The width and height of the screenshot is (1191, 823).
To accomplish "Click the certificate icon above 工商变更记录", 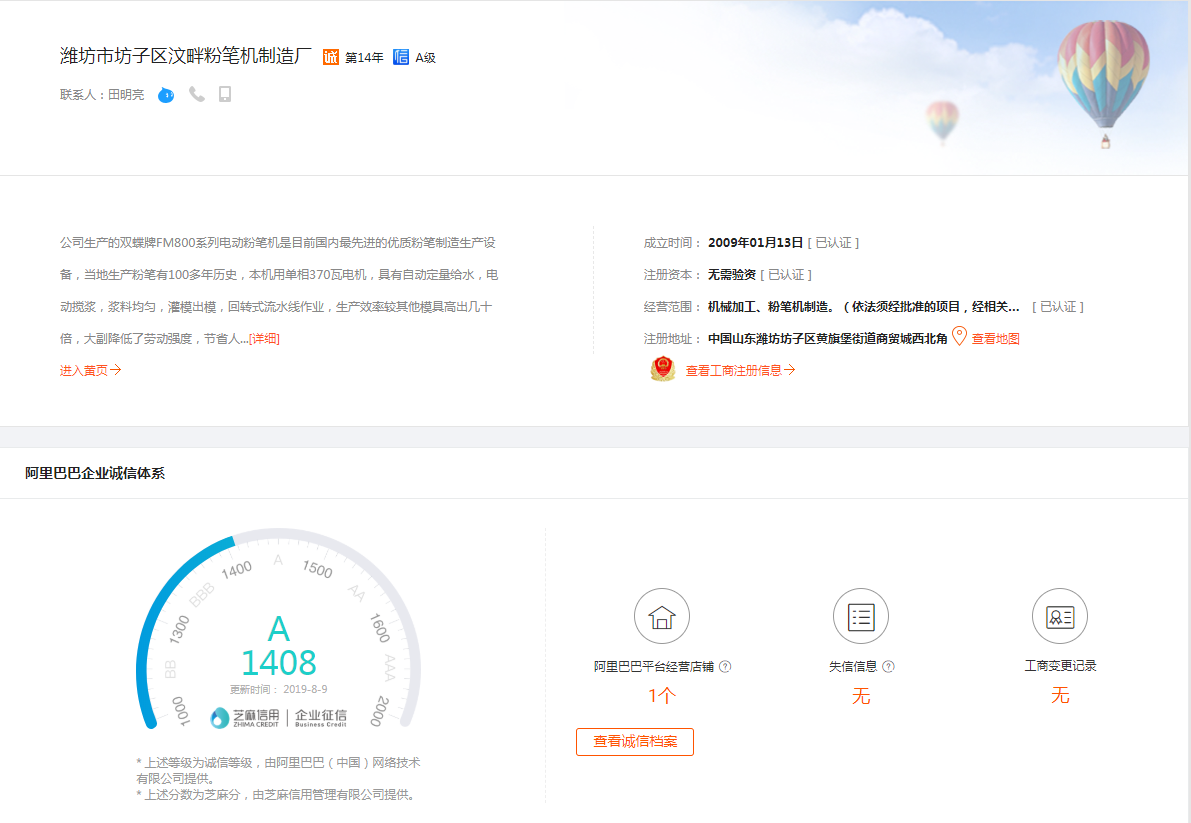I will coord(1059,616).
